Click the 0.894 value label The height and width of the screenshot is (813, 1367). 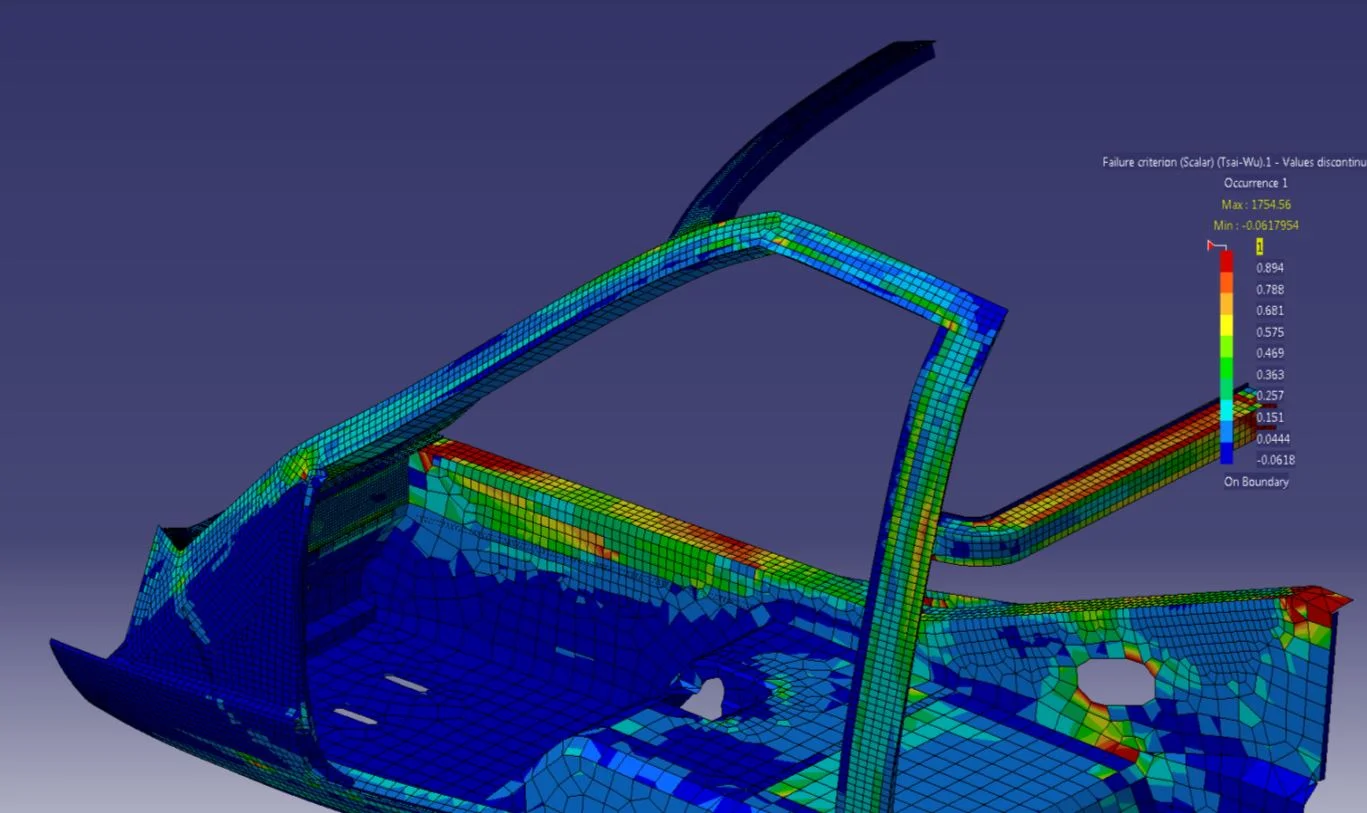point(1269,267)
